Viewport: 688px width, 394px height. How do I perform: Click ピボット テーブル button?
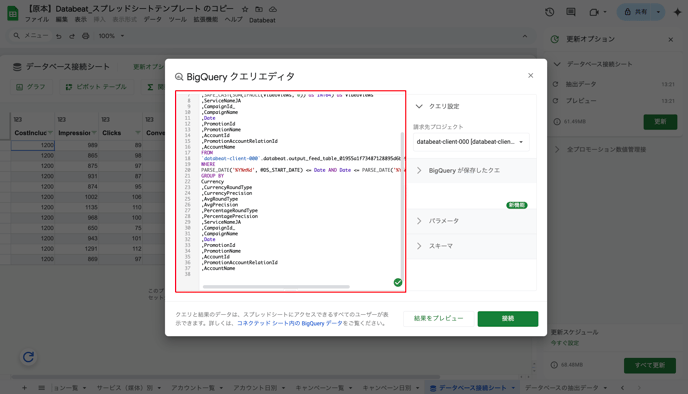[x=96, y=87]
